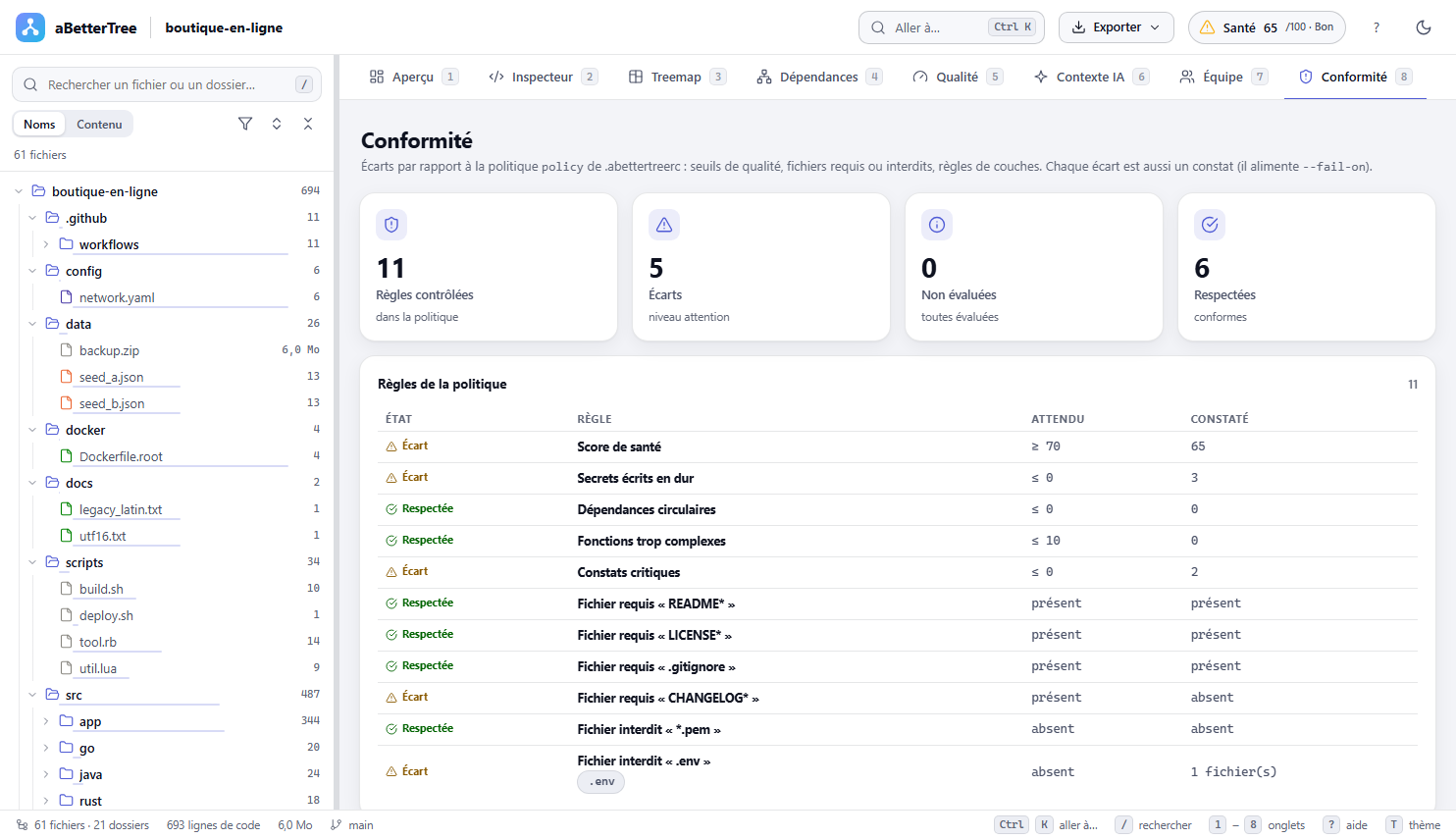Click the search icon in the Aller à field
1456x839 pixels.
[878, 27]
